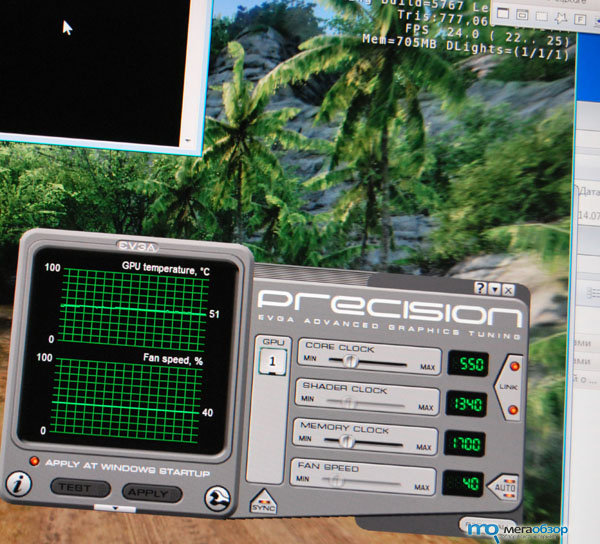Screen dimensions: 600x544
Task: Click the TEST button
Action: point(81,488)
